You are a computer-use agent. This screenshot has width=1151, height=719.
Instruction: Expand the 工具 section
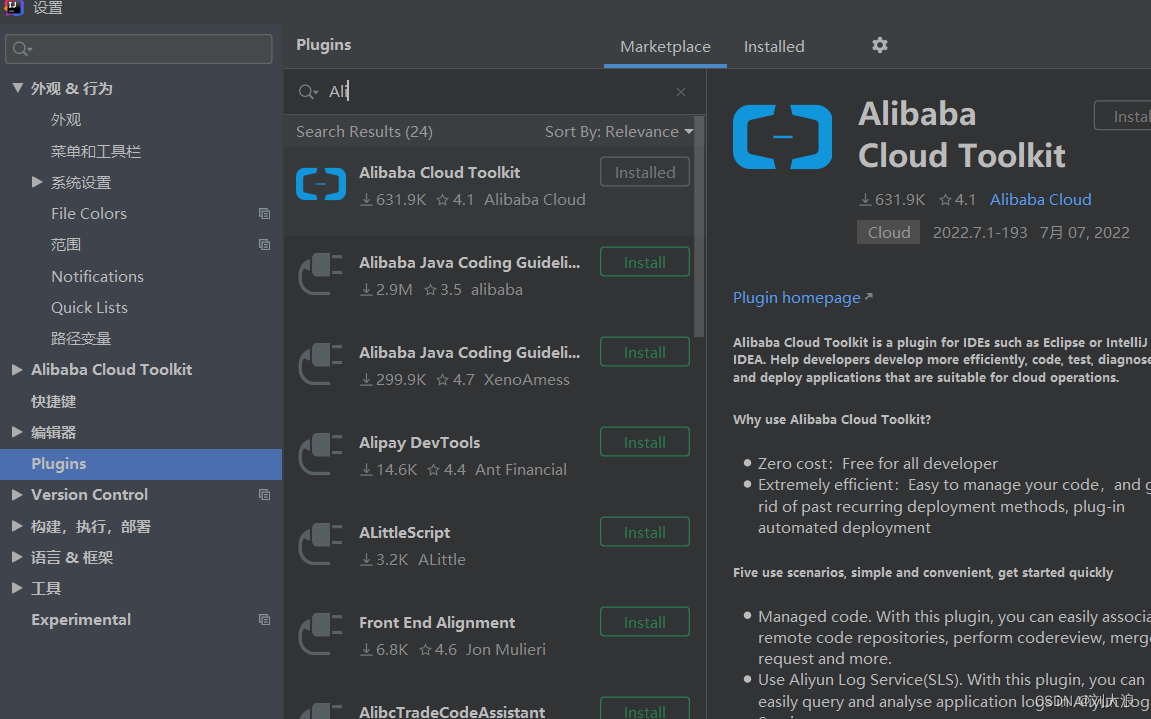pos(17,588)
